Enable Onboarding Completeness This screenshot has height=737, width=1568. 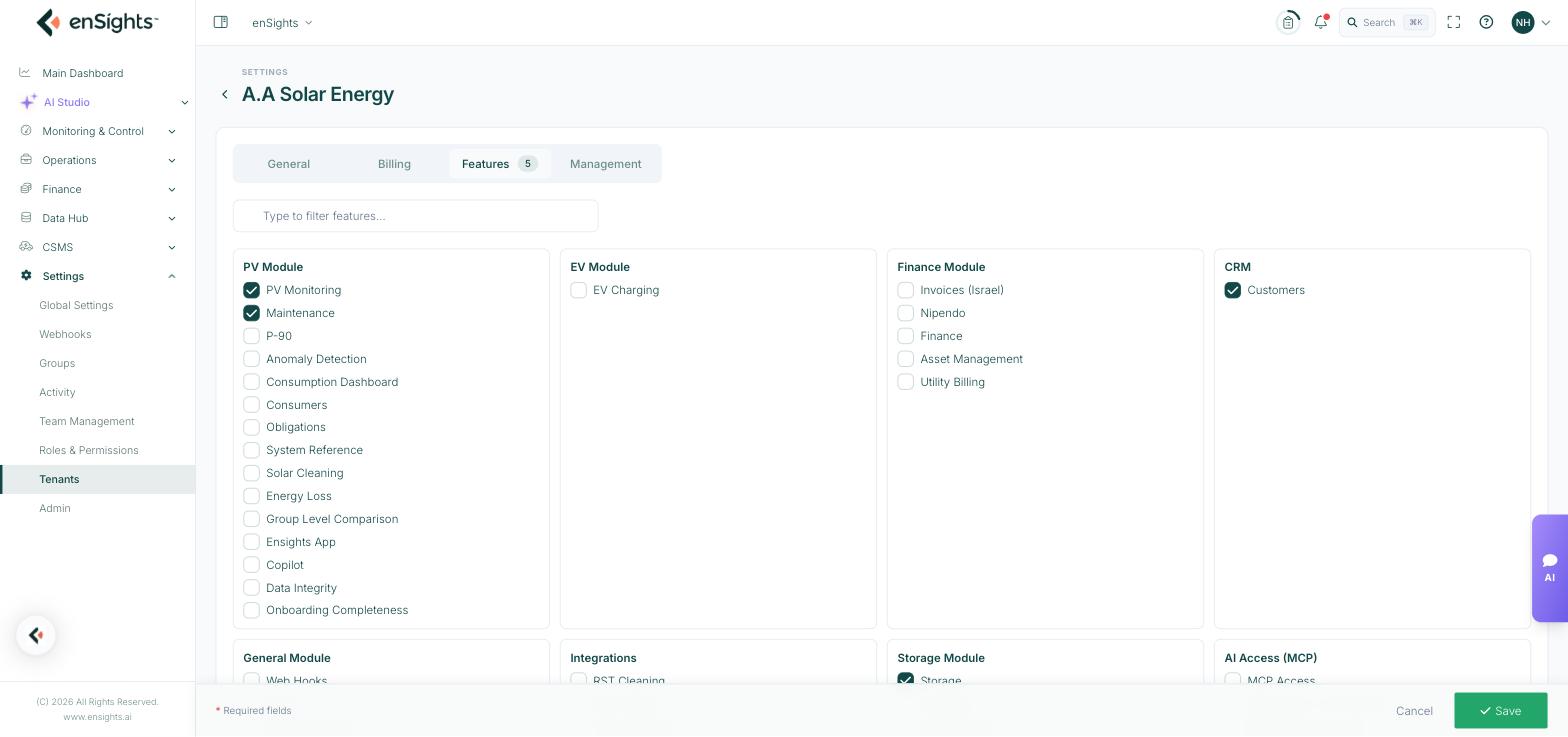click(251, 610)
